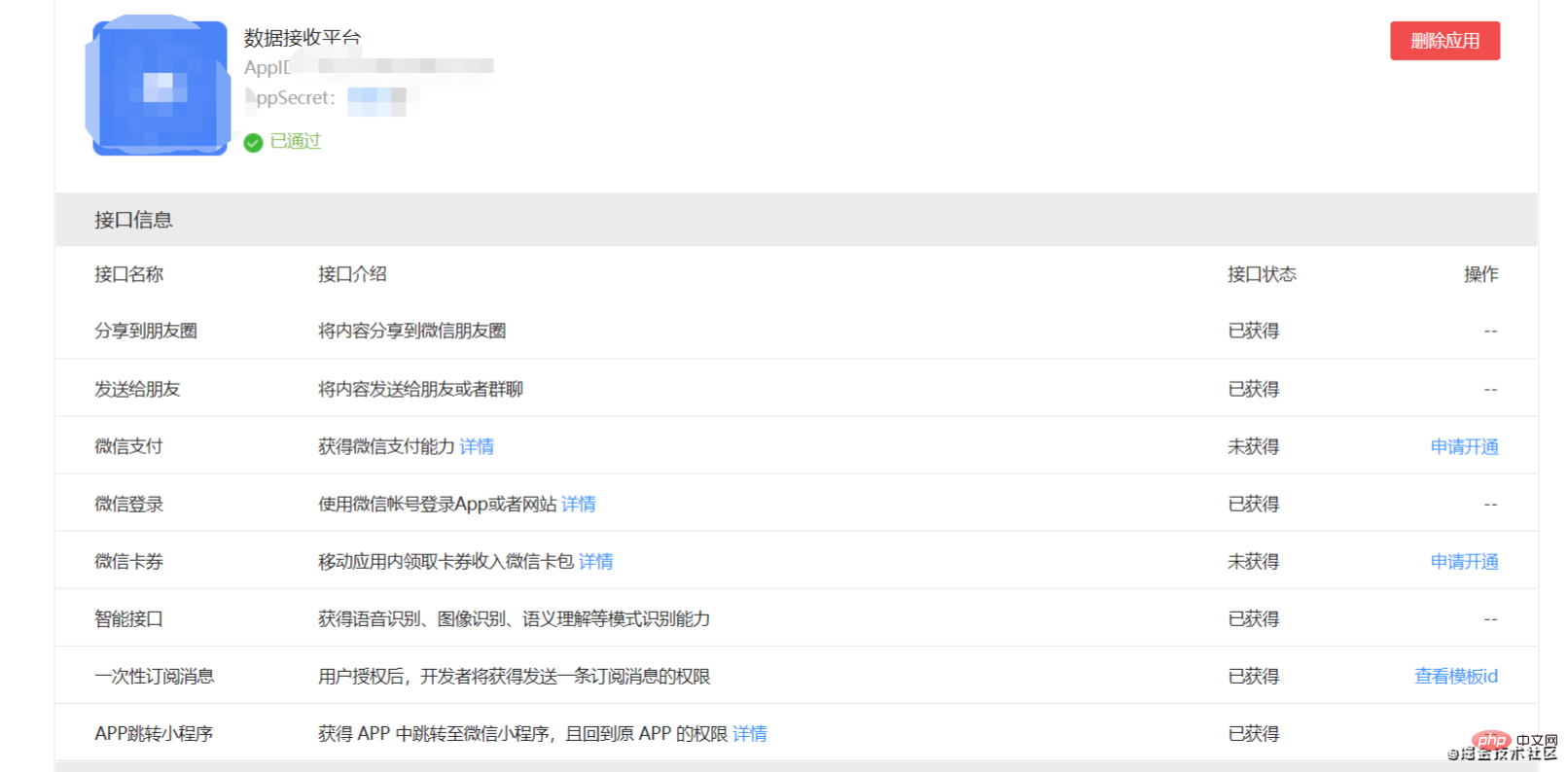This screenshot has width=1568, height=772.
Task: Click description 使用微信帐号登录App或者网站
Action: (438, 504)
